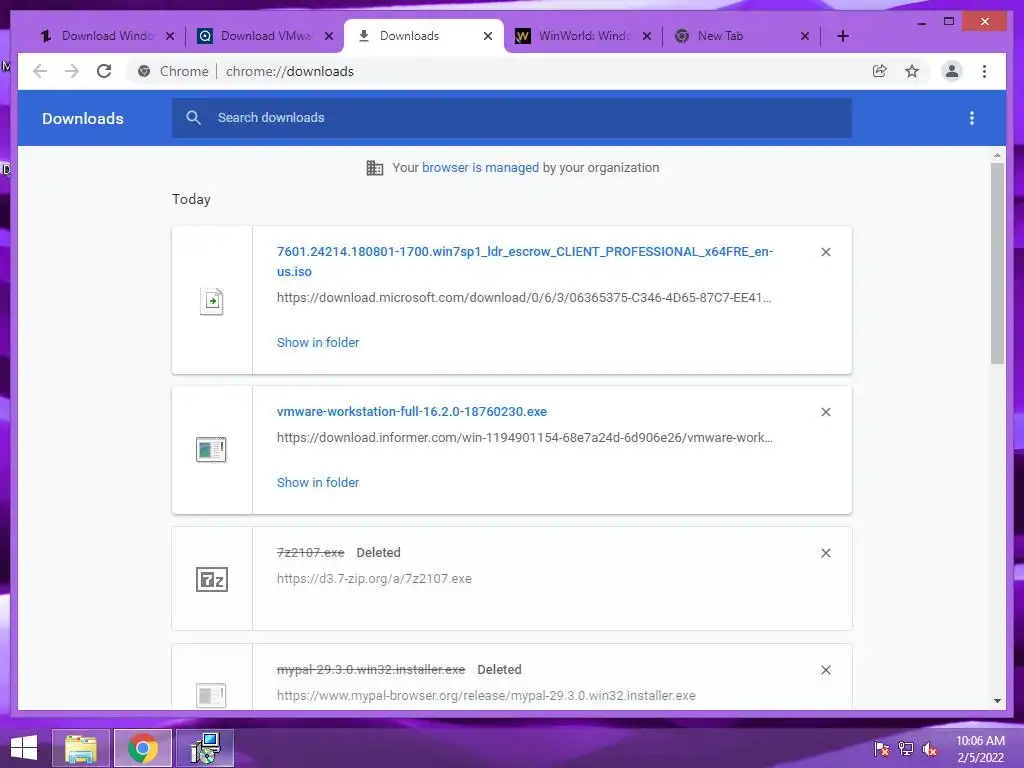Open the Chrome three-dot menu
This screenshot has height=768, width=1024.
tap(984, 71)
